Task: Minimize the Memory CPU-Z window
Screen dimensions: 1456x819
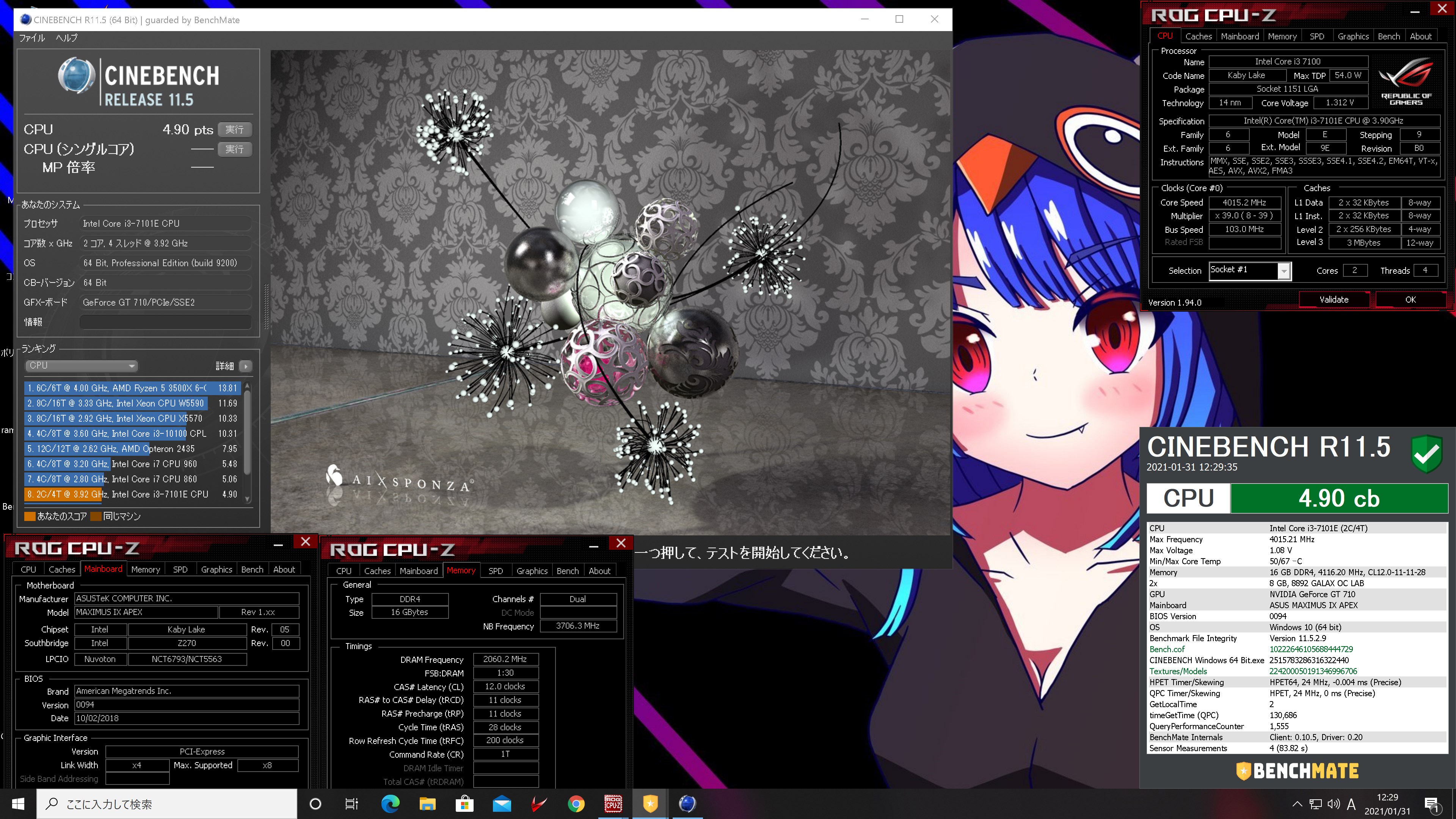Action: coord(593,546)
